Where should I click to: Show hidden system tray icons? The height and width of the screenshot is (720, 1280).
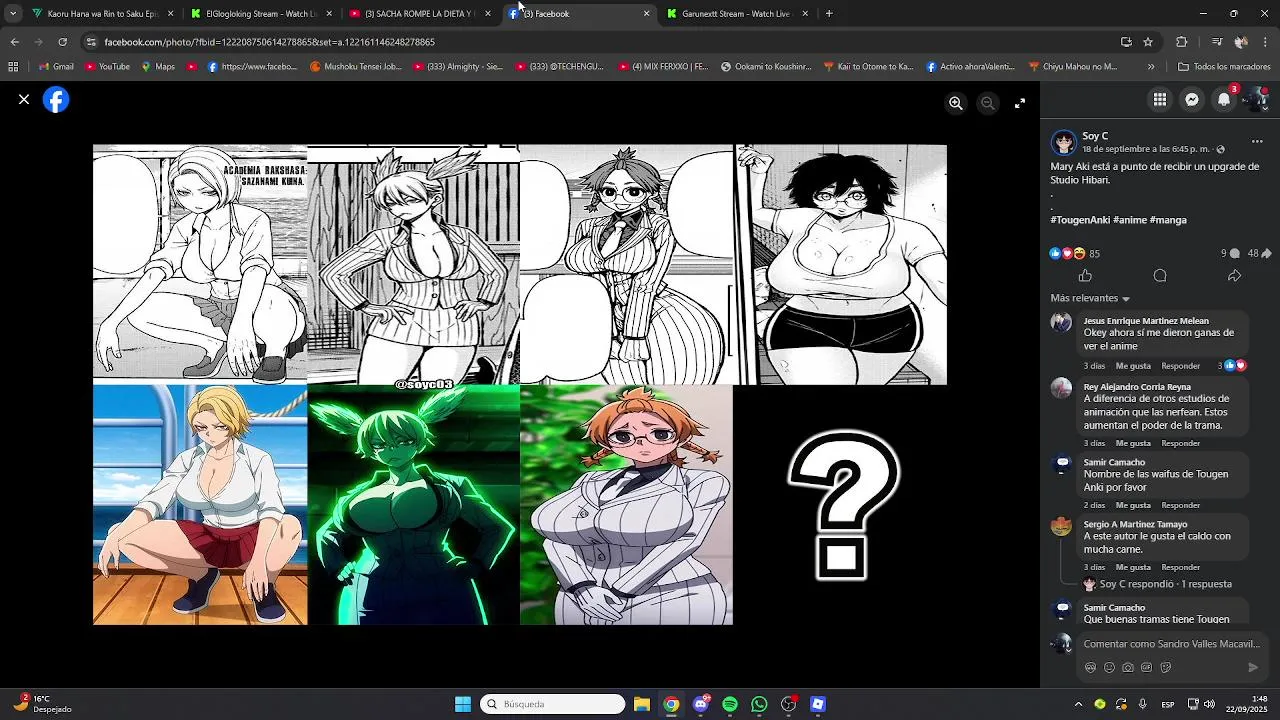pos(1078,704)
